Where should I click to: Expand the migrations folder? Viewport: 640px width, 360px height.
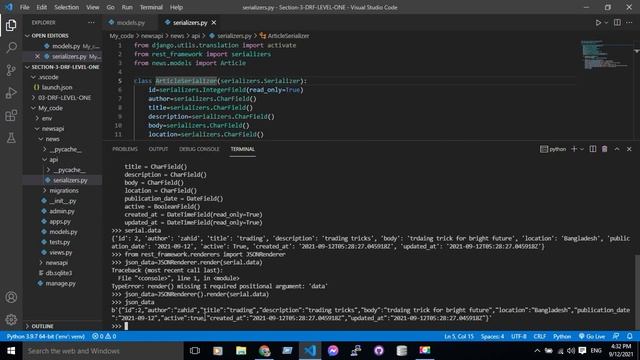(60, 190)
